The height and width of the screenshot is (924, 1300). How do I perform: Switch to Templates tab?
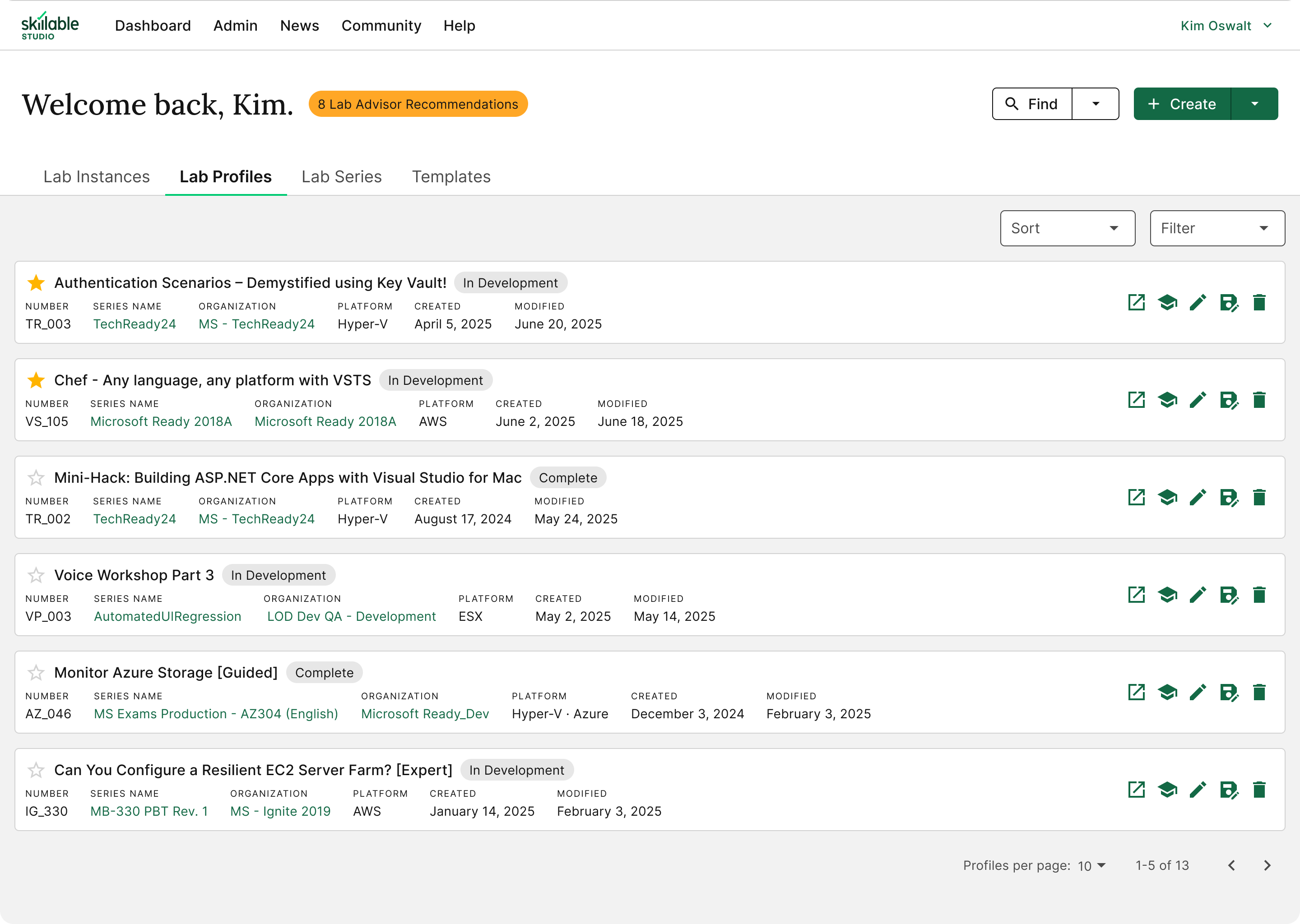point(451,176)
